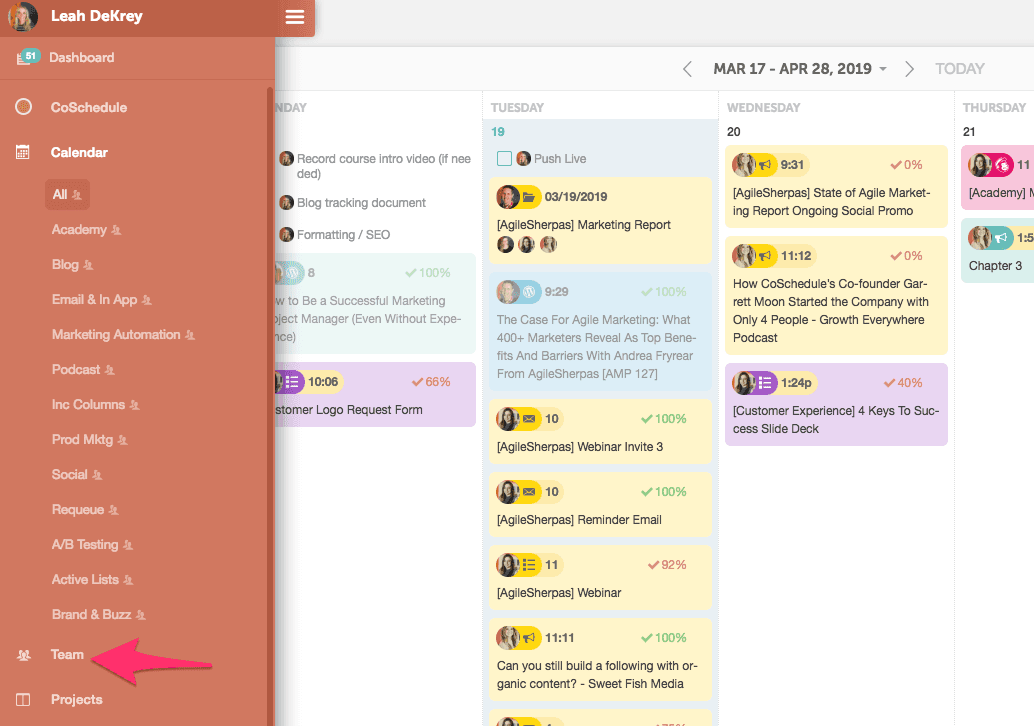The height and width of the screenshot is (726, 1034).
Task: Click first contributor avatar on Marketing Report
Action: [505, 245]
